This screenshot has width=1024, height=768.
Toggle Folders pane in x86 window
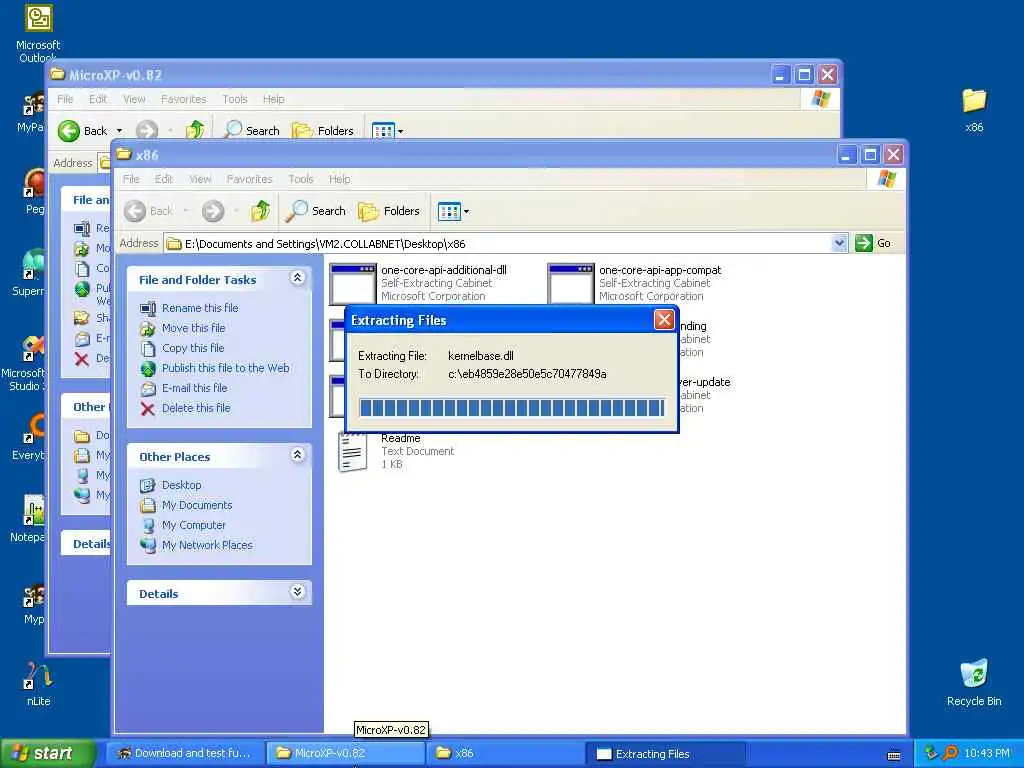coord(389,211)
